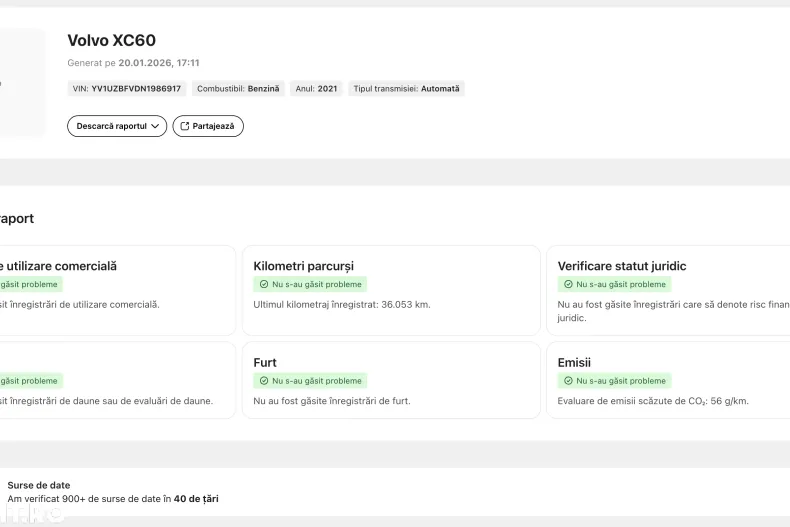Viewport: 790px width, 527px height.
Task: Click the daune records description text
Action: click(105, 401)
